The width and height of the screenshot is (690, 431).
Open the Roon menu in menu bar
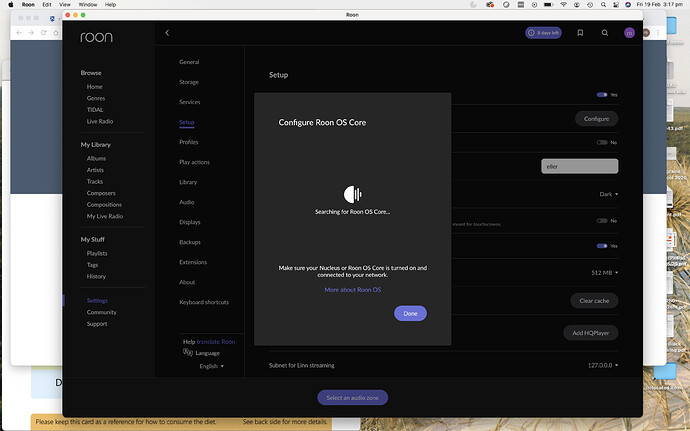(28, 4)
